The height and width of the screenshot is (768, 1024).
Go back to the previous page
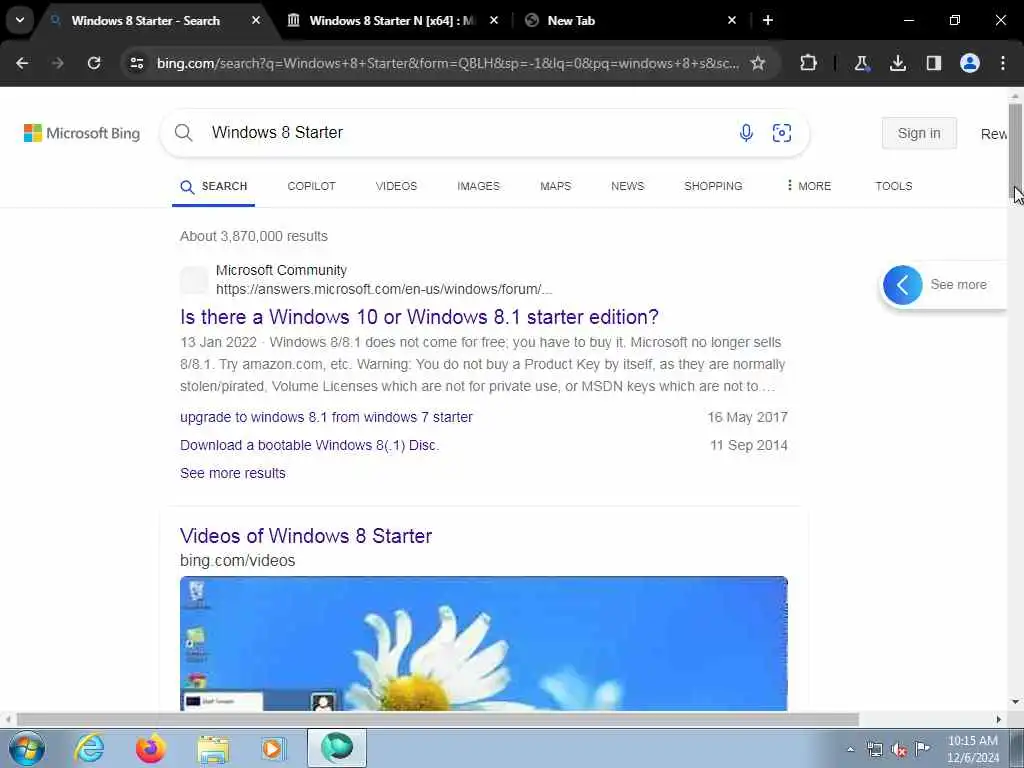[22, 63]
